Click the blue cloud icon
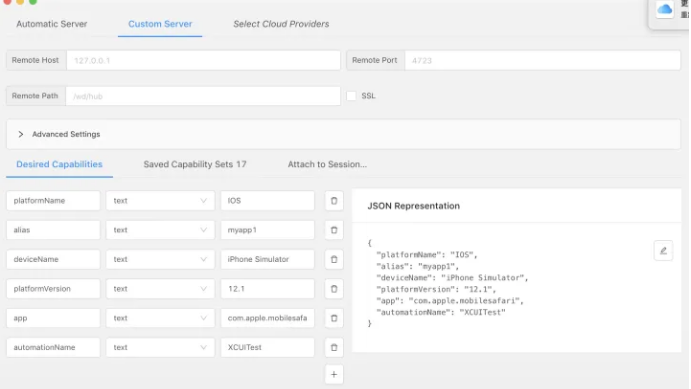The image size is (691, 389). (x=665, y=9)
